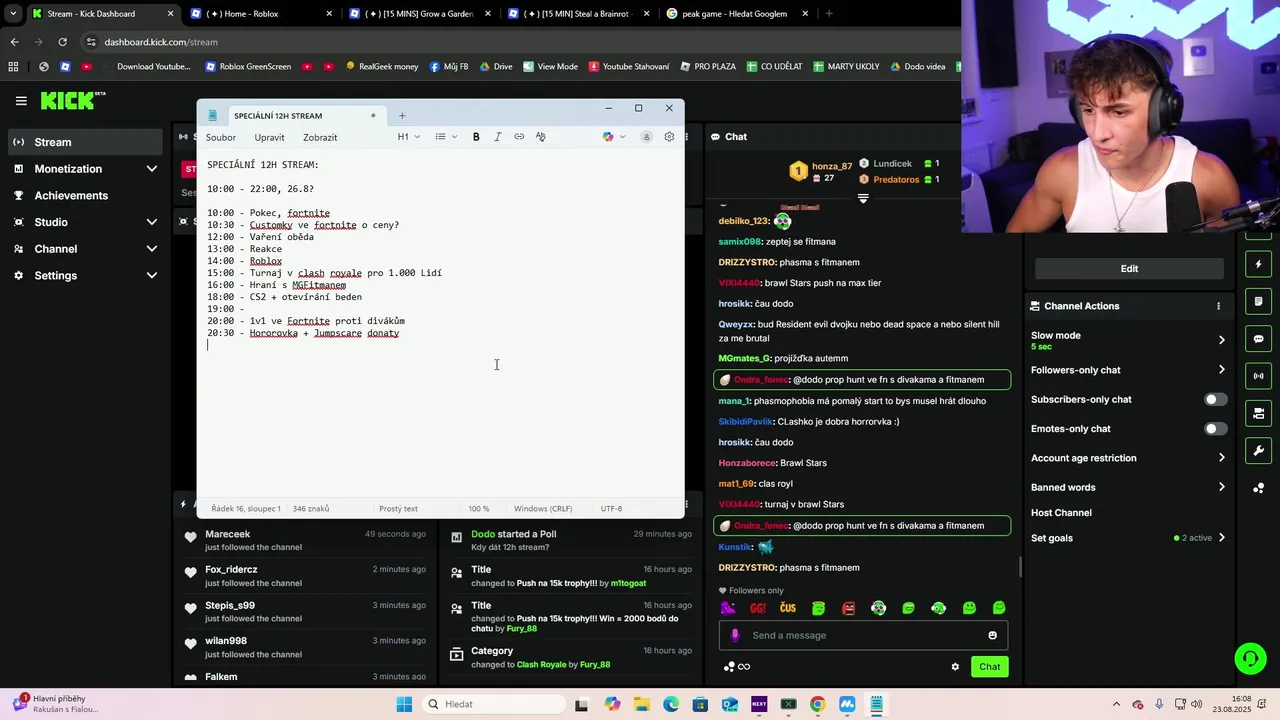Open the Roblox GreenScreen bookmark
1280x720 pixels.
(x=248, y=67)
